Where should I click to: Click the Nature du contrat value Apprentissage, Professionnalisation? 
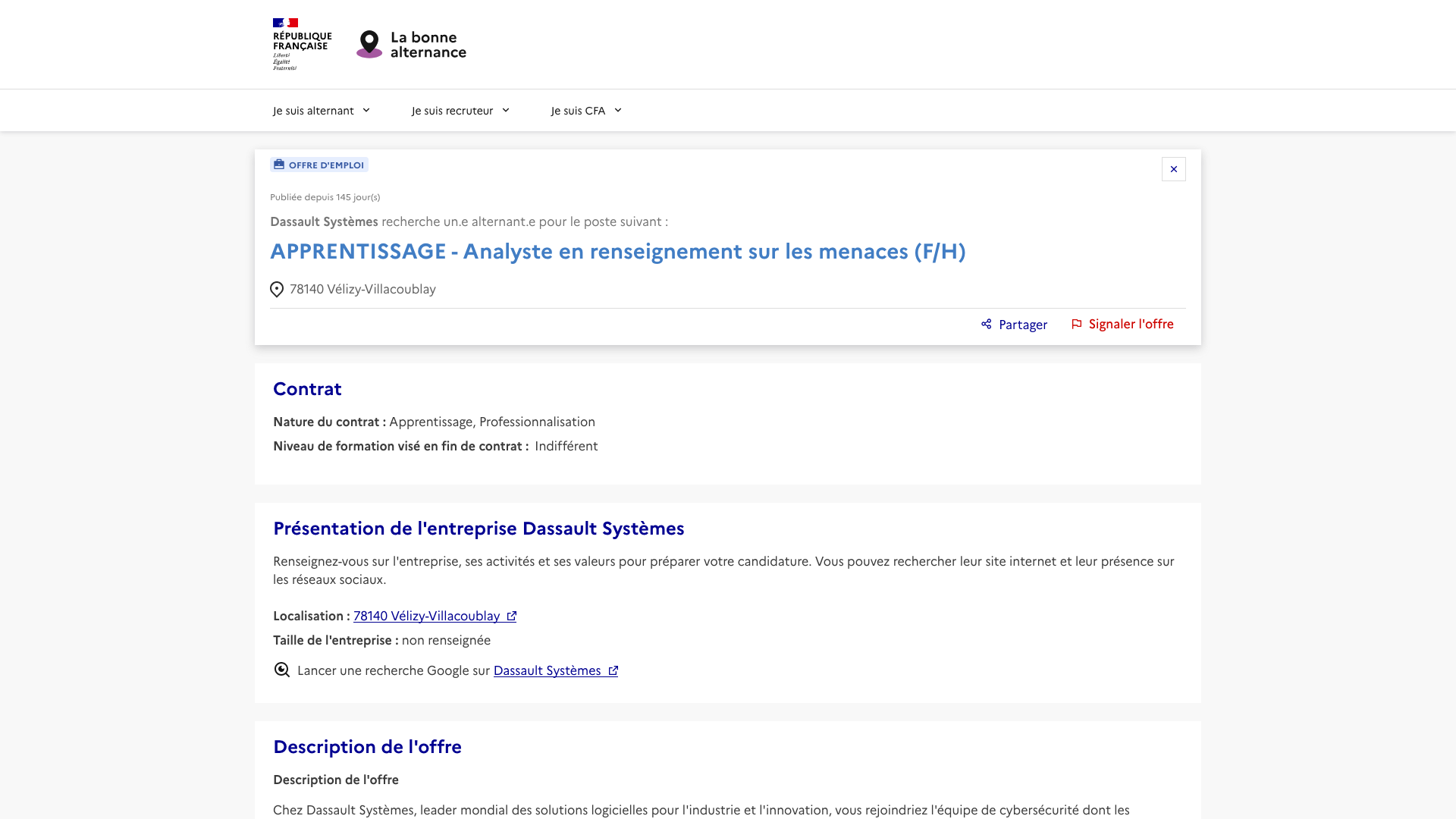pyautogui.click(x=492, y=422)
